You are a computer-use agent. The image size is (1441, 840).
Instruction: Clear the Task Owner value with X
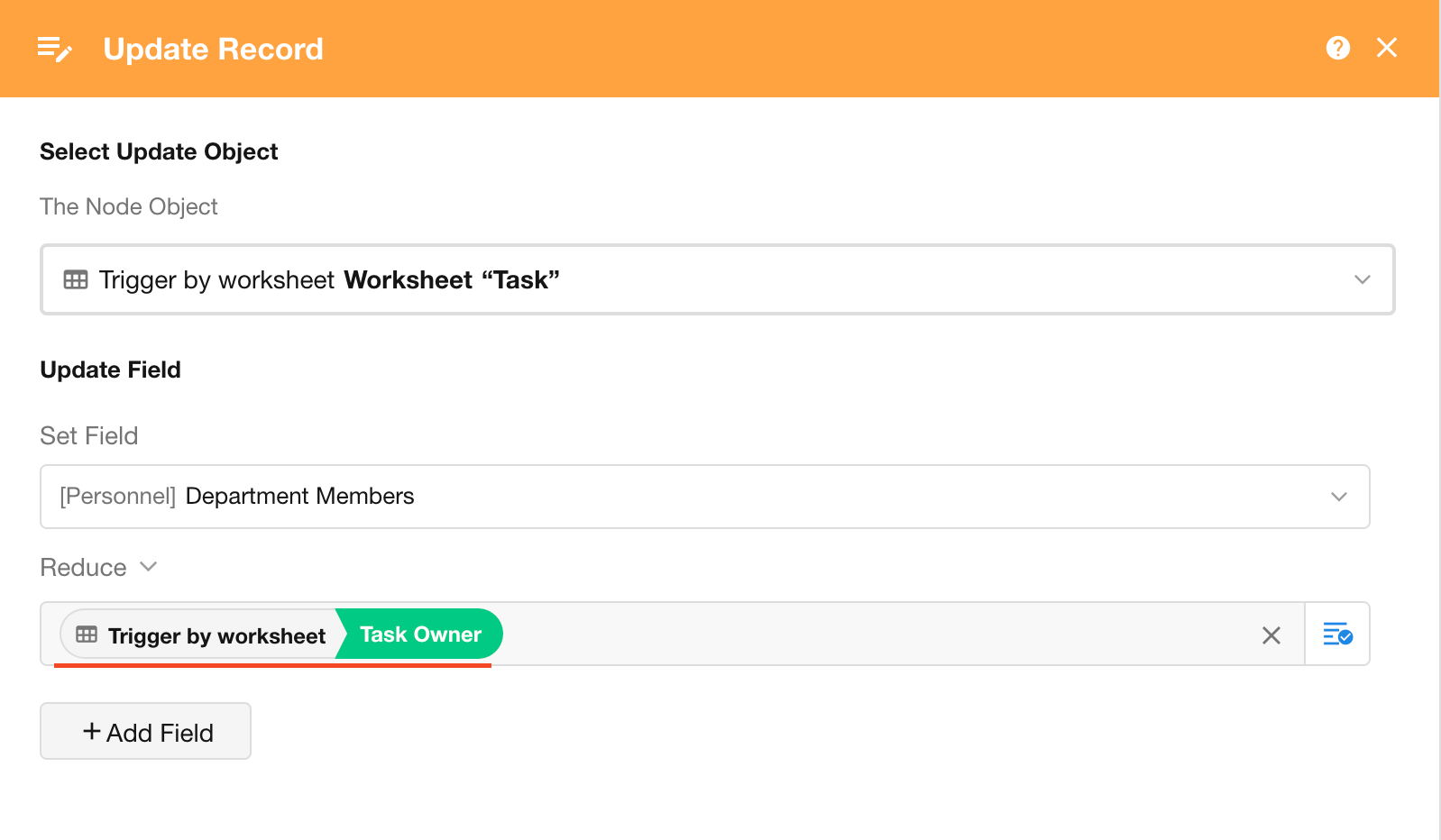(x=1271, y=635)
